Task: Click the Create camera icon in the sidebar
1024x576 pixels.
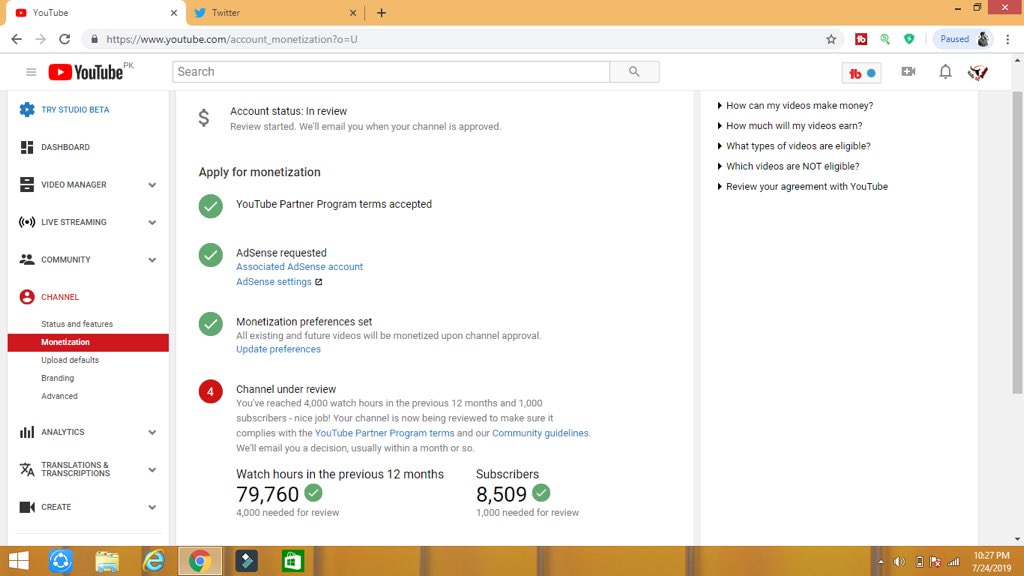Action: click(27, 507)
